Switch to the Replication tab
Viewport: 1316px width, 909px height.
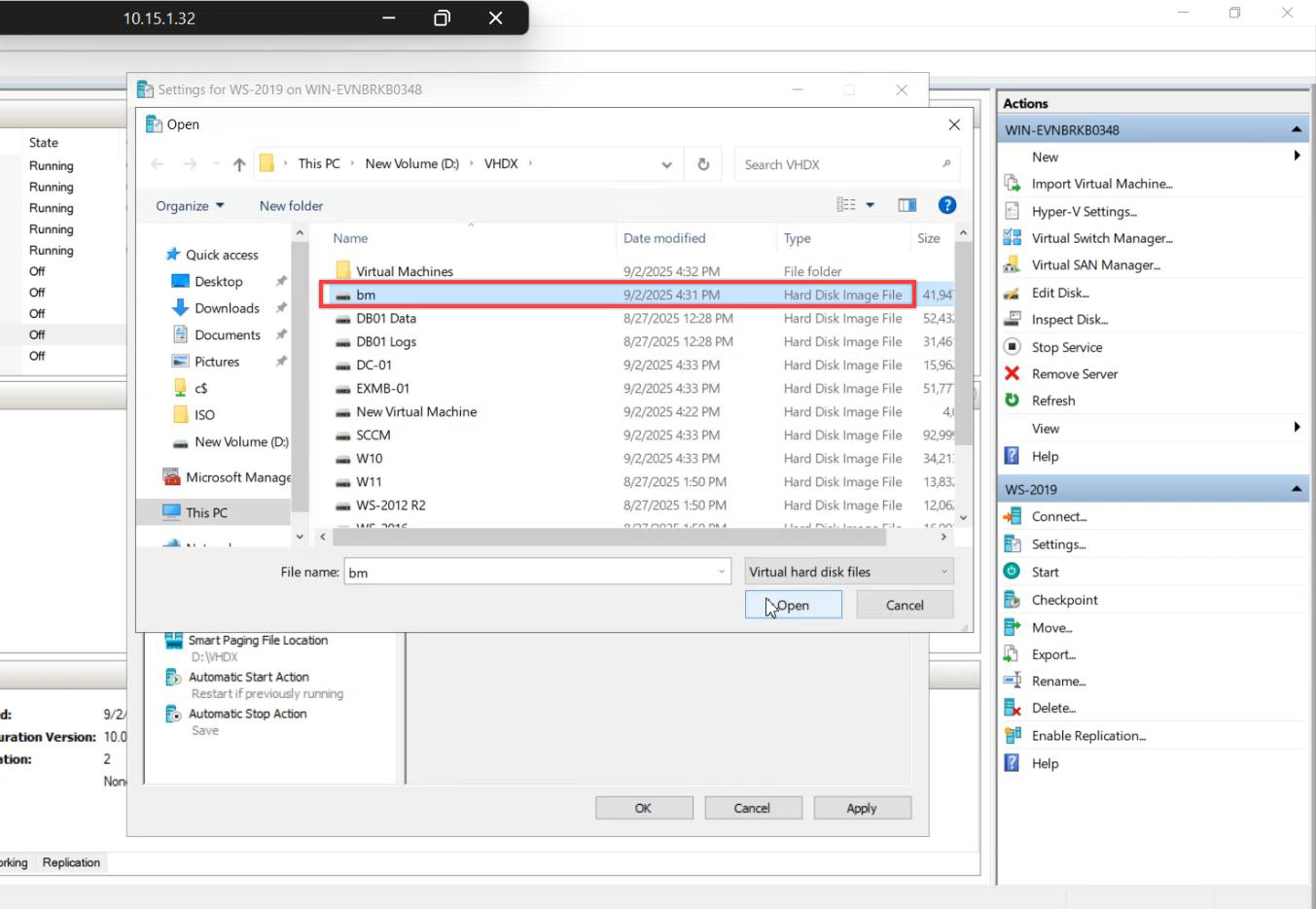(71, 862)
